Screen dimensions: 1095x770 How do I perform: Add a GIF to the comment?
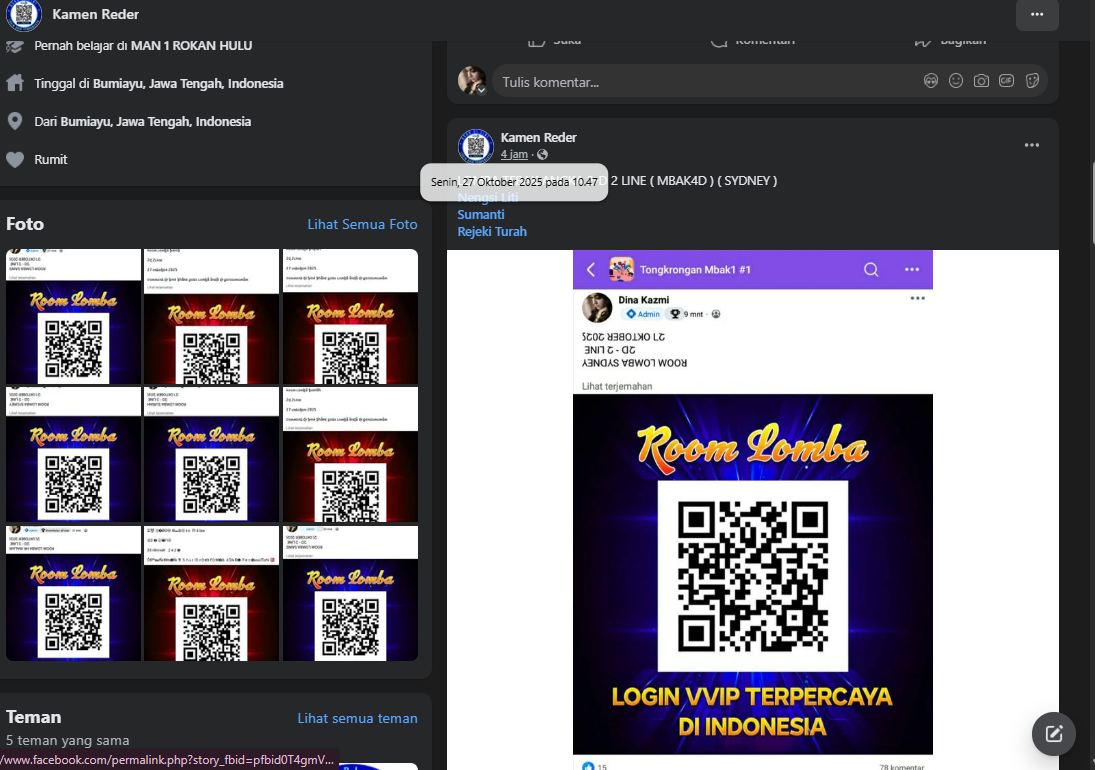(x=1006, y=81)
